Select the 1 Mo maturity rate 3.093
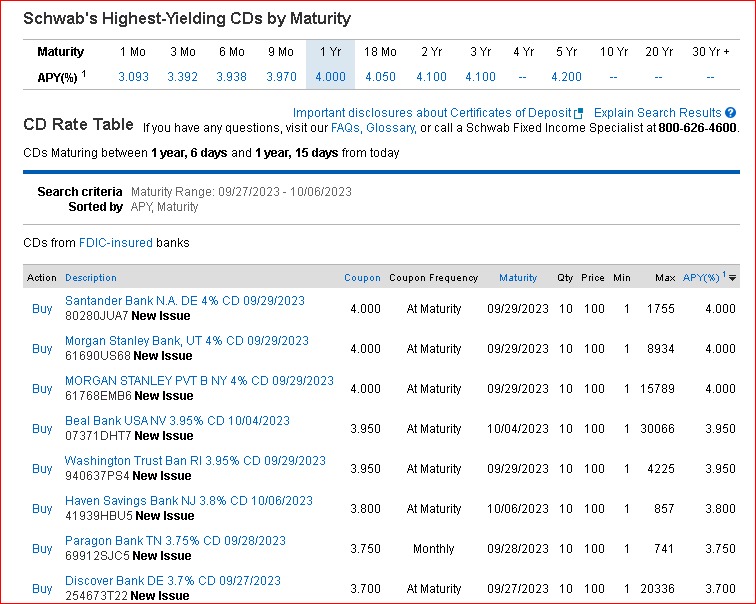This screenshot has height=604, width=756. click(x=133, y=77)
